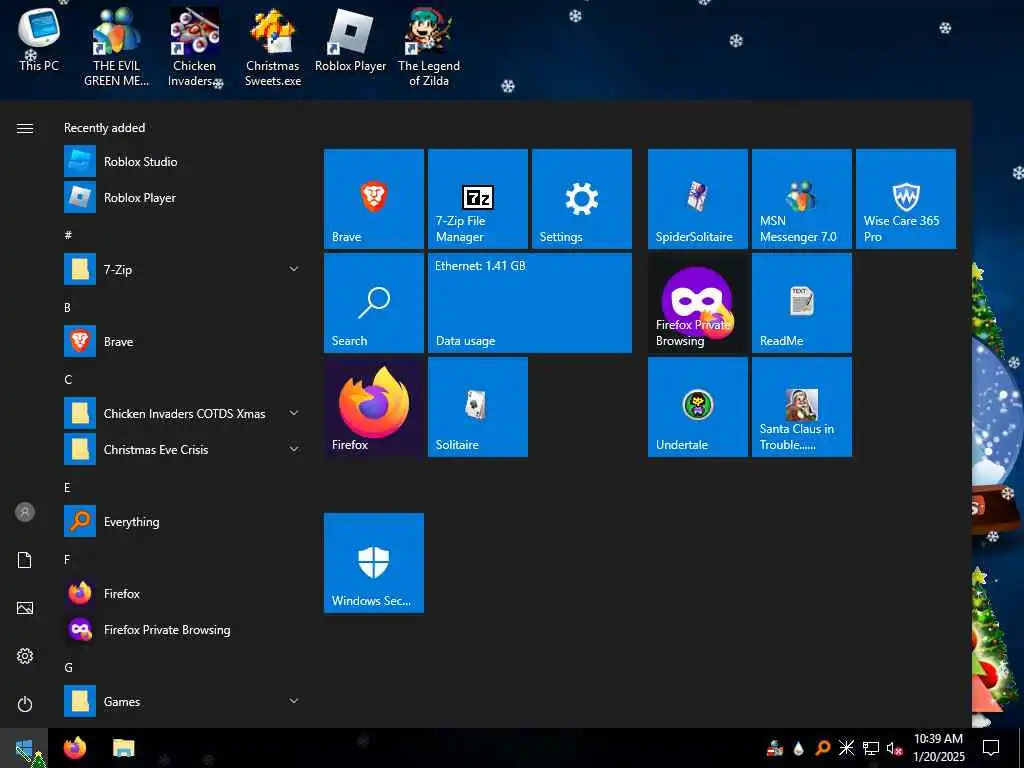Image resolution: width=1024 pixels, height=768 pixels.
Task: Select Roblox Player desktop shortcut
Action: pos(351,40)
